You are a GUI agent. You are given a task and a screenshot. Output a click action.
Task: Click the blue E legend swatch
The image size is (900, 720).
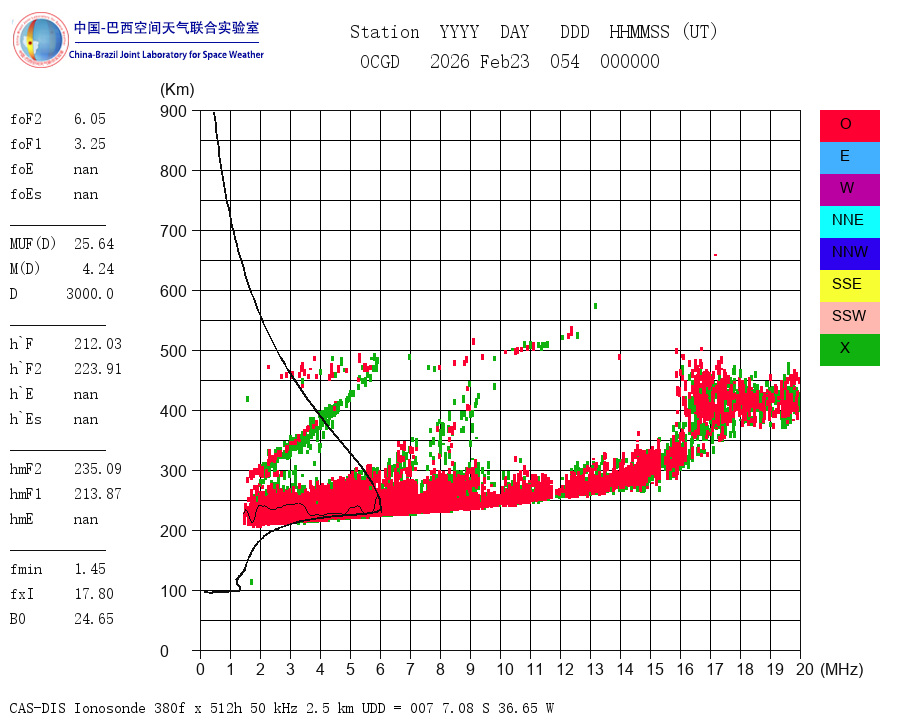849,158
